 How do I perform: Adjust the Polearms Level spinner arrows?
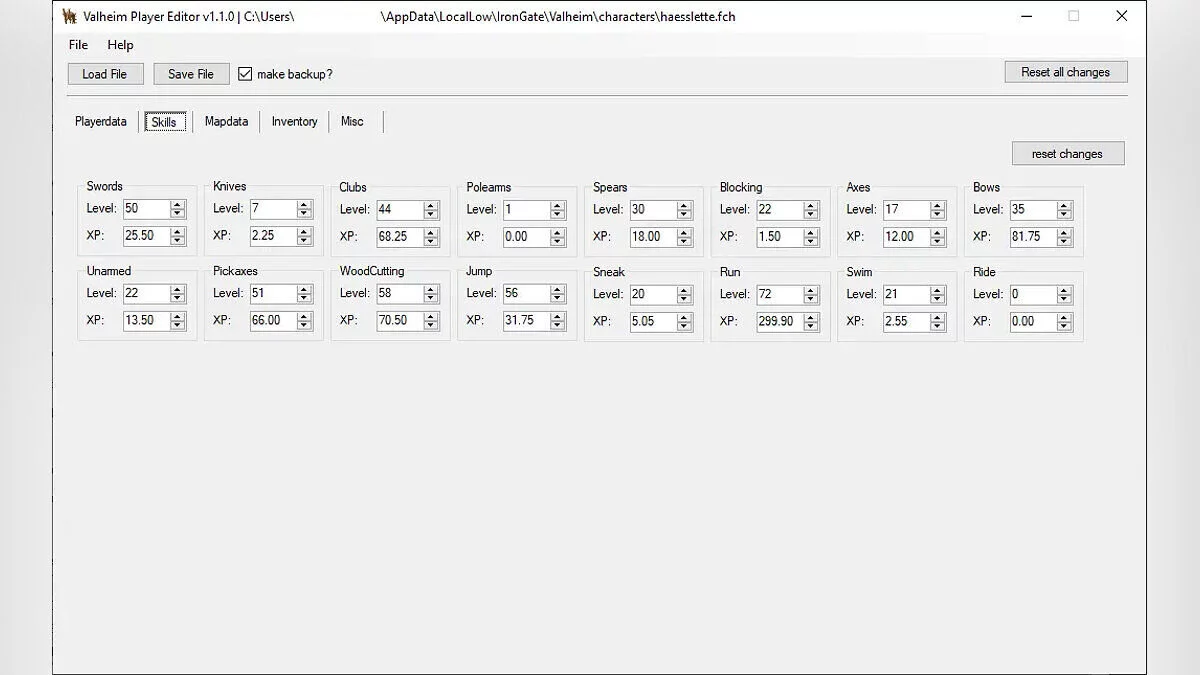point(558,210)
